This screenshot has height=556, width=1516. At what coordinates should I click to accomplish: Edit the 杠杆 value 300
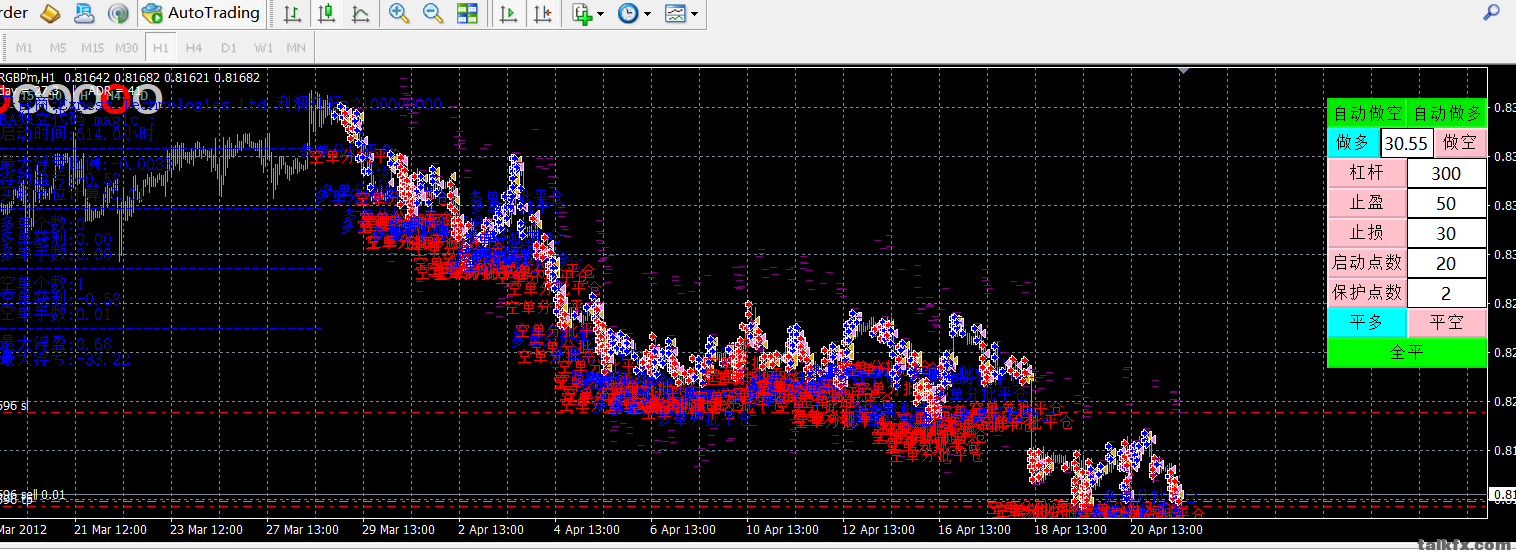click(1447, 173)
